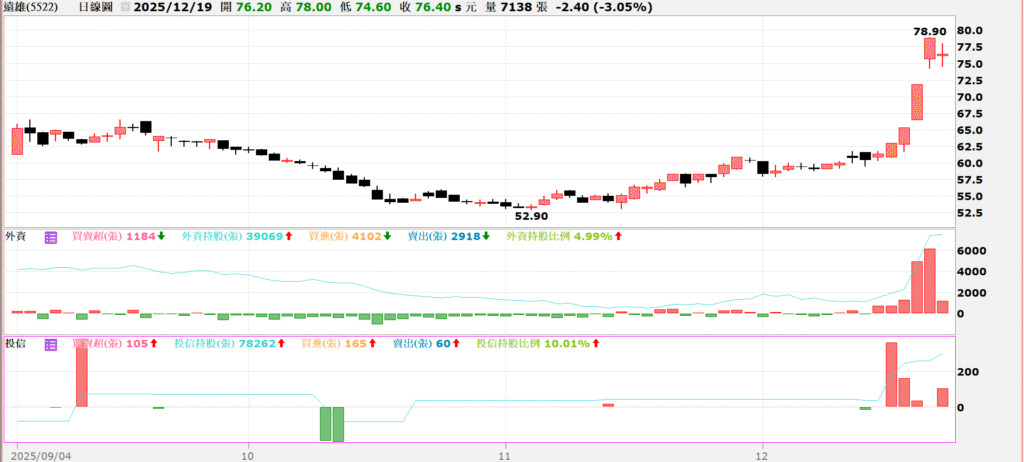
Task: Click the 52.90 low price marker
Action: pyautogui.click(x=531, y=216)
